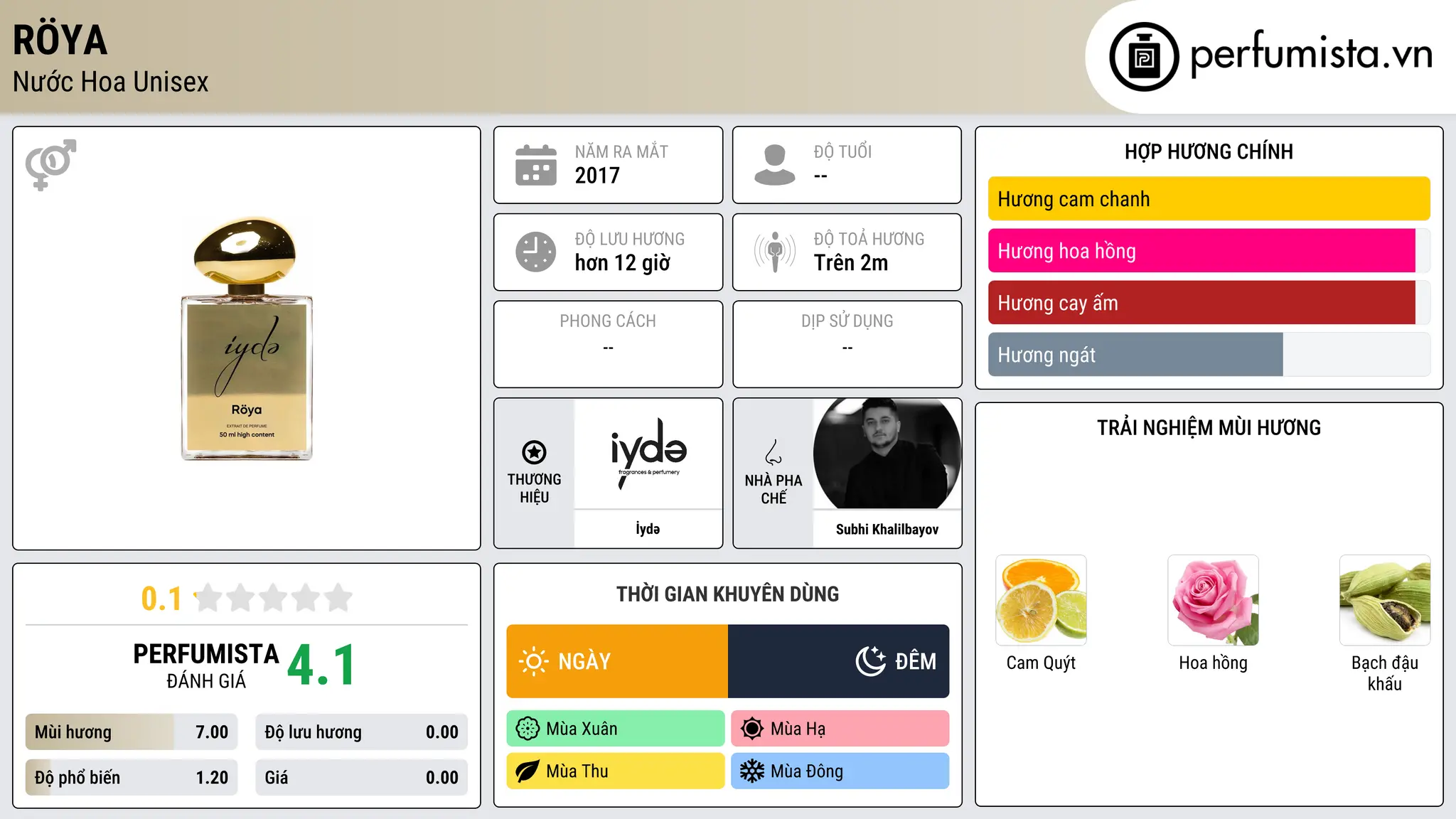Screen dimensions: 1456x819
Task: Choose the Mùa Đông season tag
Action: [840, 771]
